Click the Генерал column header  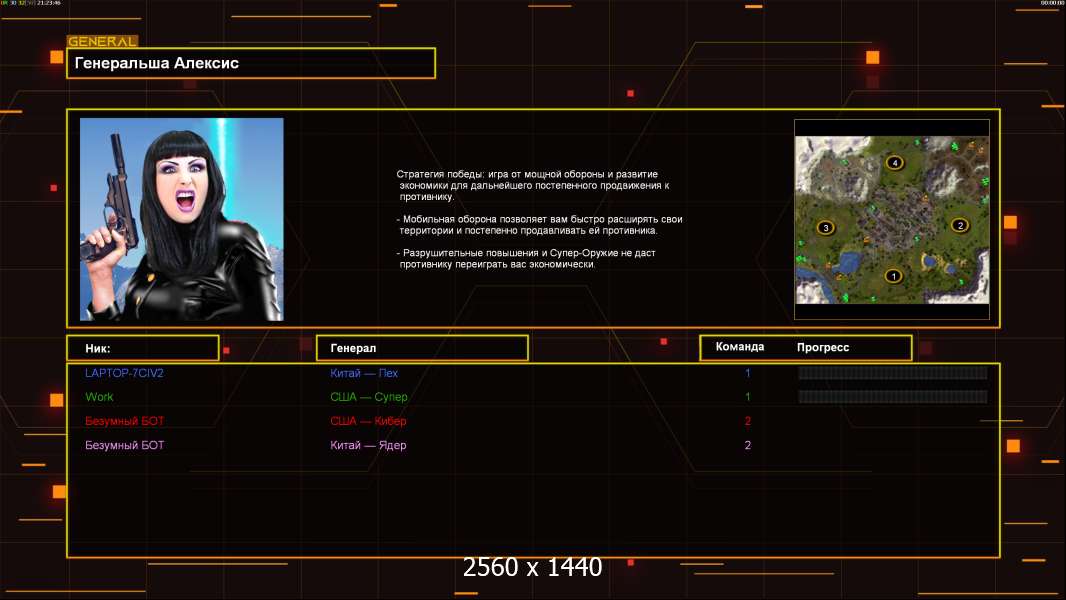click(x=421, y=348)
